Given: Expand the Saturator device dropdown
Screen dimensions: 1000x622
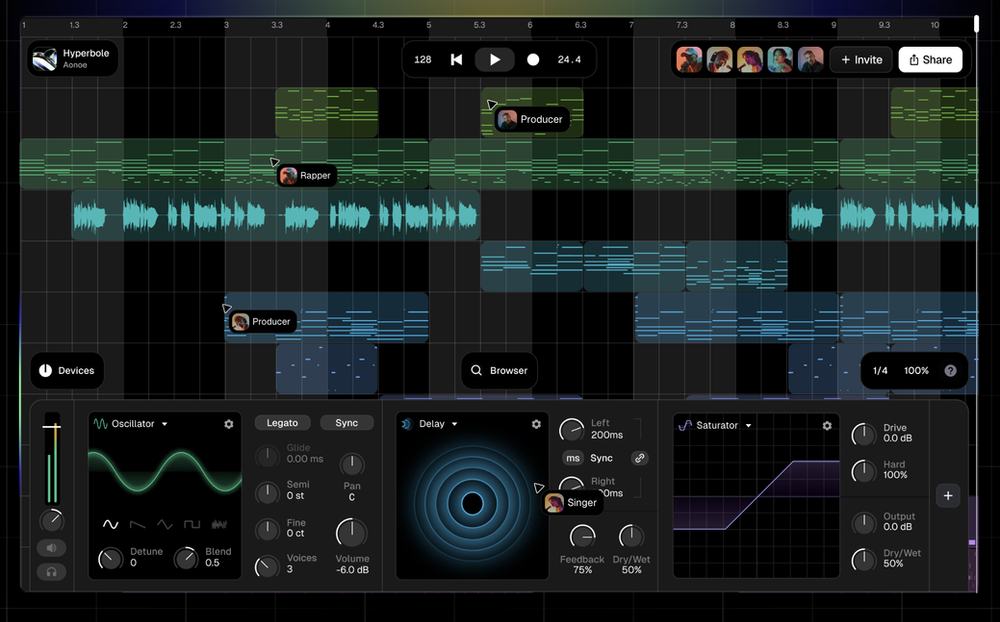Looking at the screenshot, I should click(748, 426).
